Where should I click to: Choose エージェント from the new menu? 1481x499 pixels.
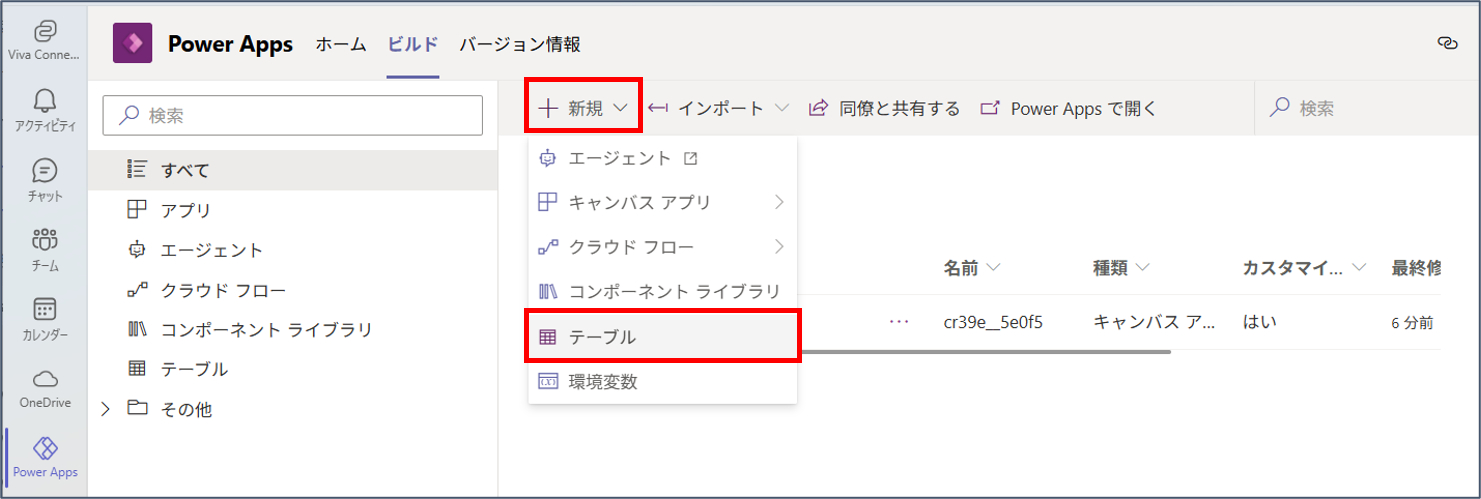pos(662,158)
